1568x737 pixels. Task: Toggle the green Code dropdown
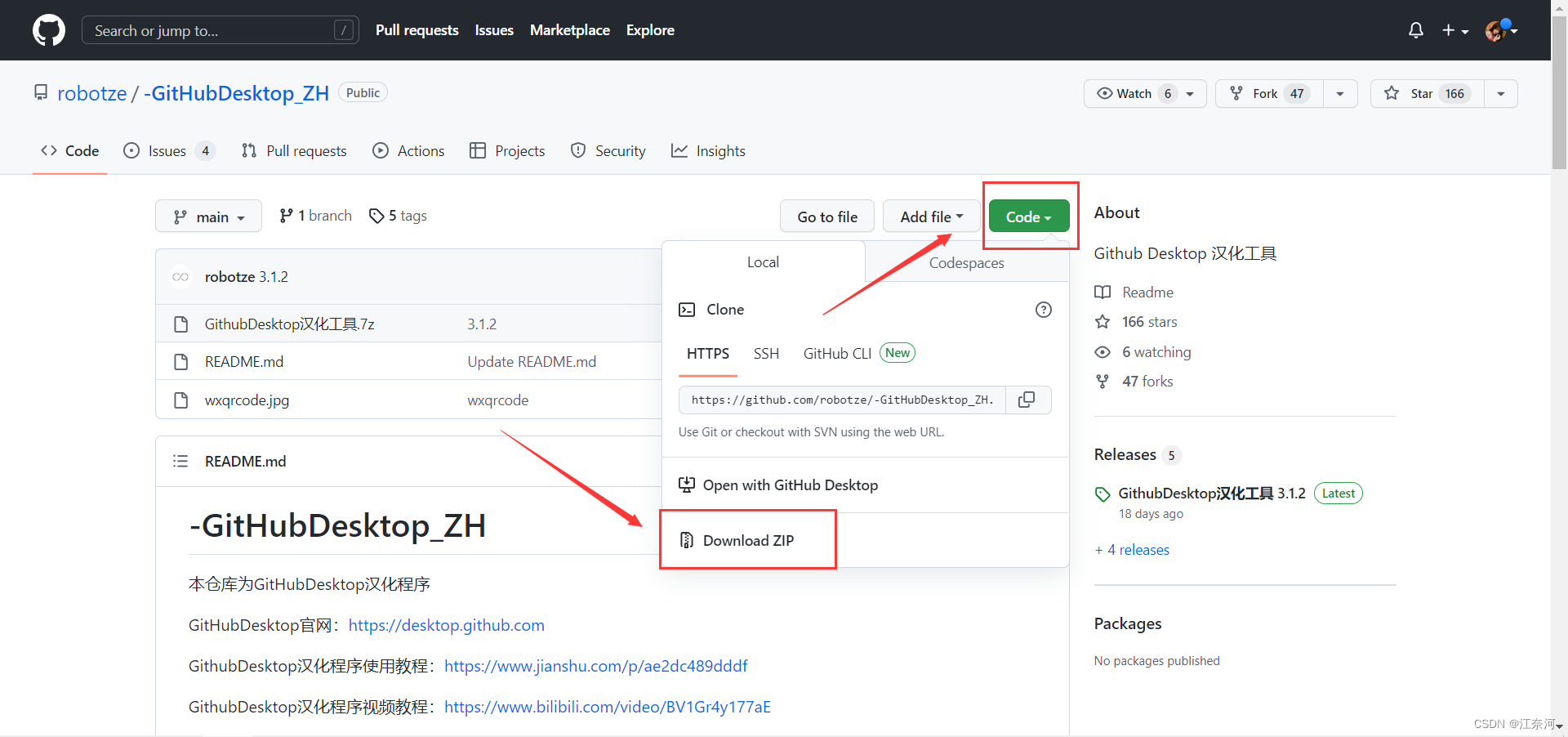tap(1029, 217)
